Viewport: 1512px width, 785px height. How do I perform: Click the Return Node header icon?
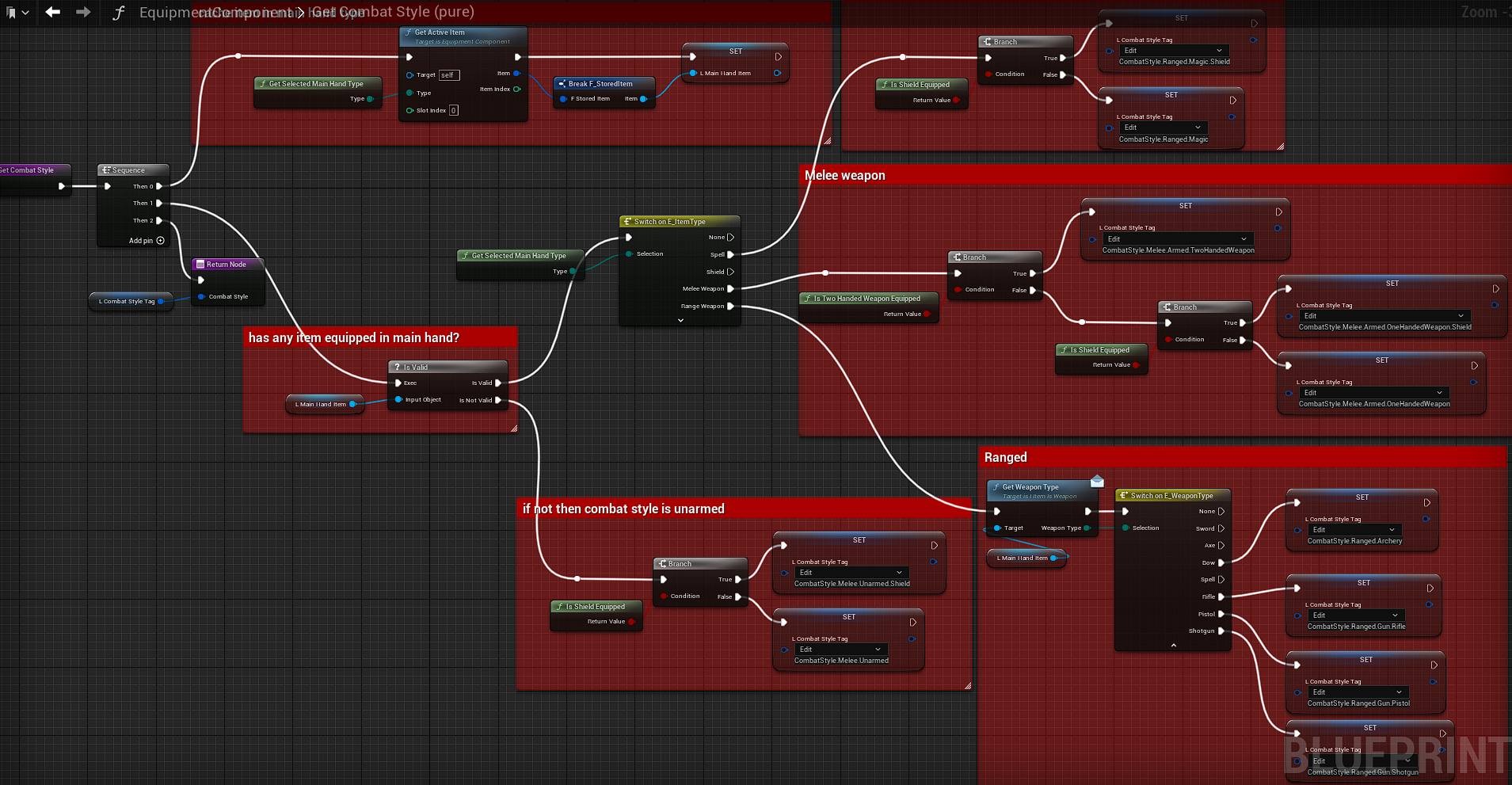(x=200, y=265)
